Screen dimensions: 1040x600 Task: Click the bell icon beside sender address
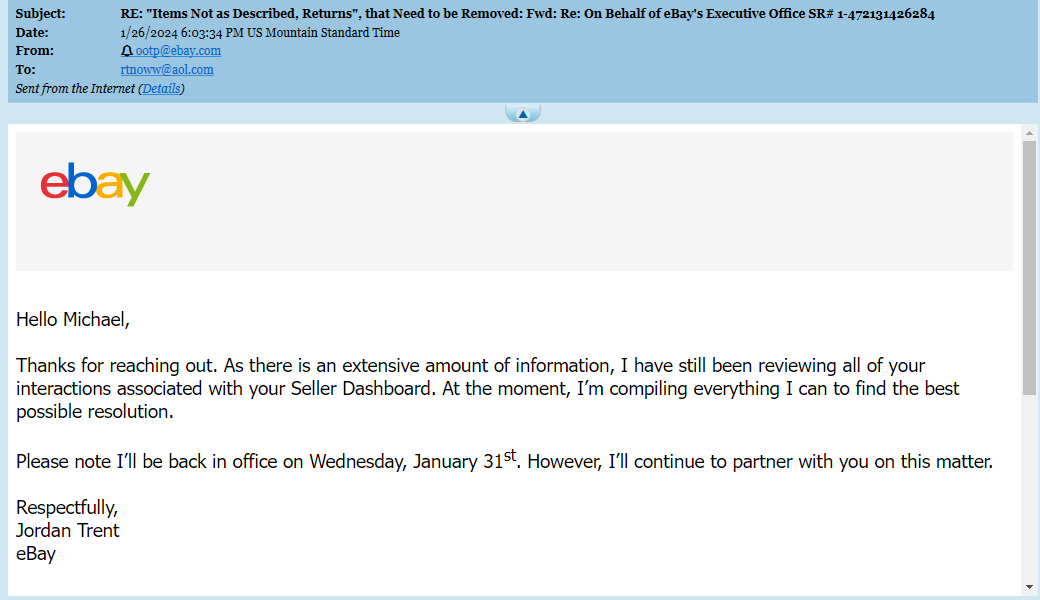click(x=126, y=51)
